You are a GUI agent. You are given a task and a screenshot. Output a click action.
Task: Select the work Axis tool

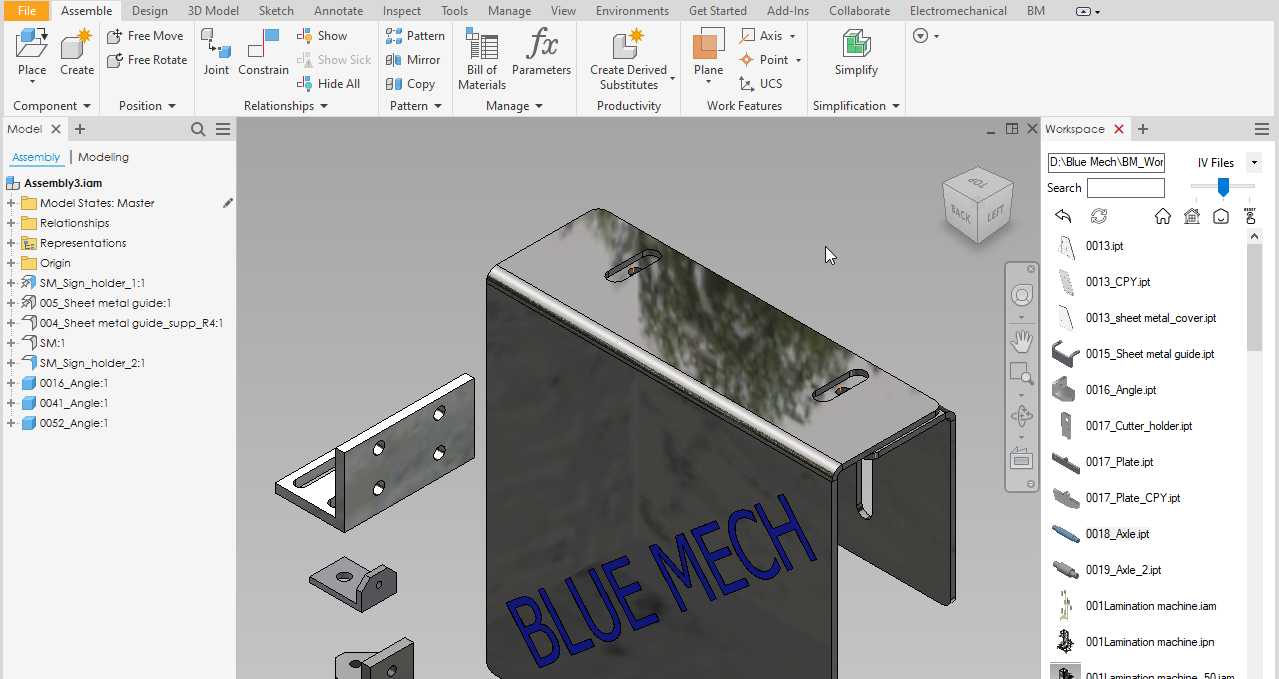[x=762, y=36]
